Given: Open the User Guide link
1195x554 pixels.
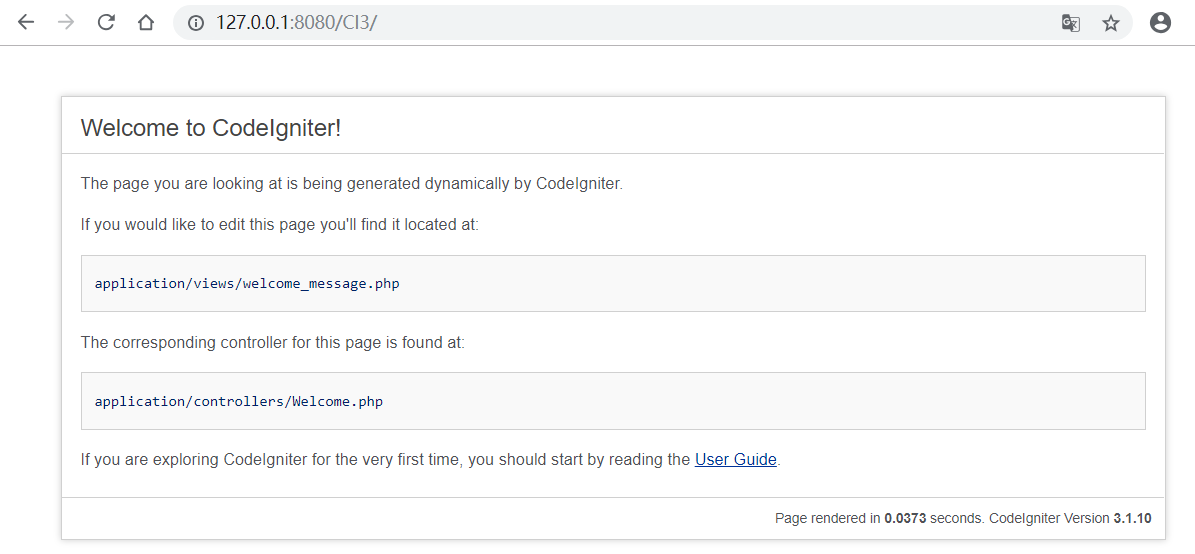Looking at the screenshot, I should click(735, 460).
